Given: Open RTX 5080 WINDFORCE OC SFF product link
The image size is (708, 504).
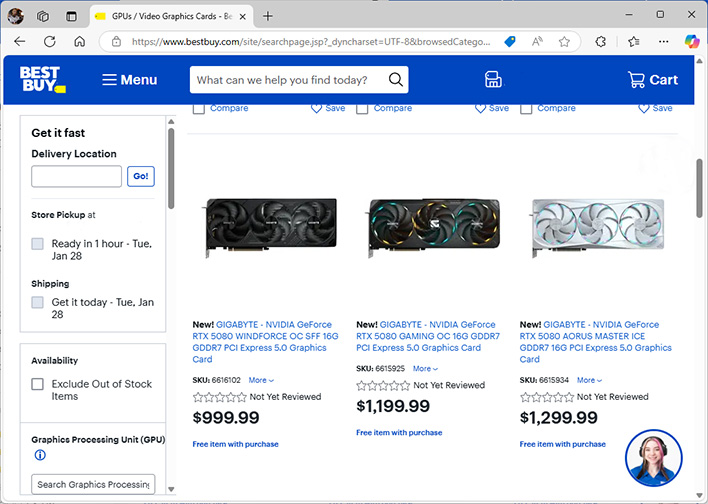Looking at the screenshot, I should click(x=266, y=342).
